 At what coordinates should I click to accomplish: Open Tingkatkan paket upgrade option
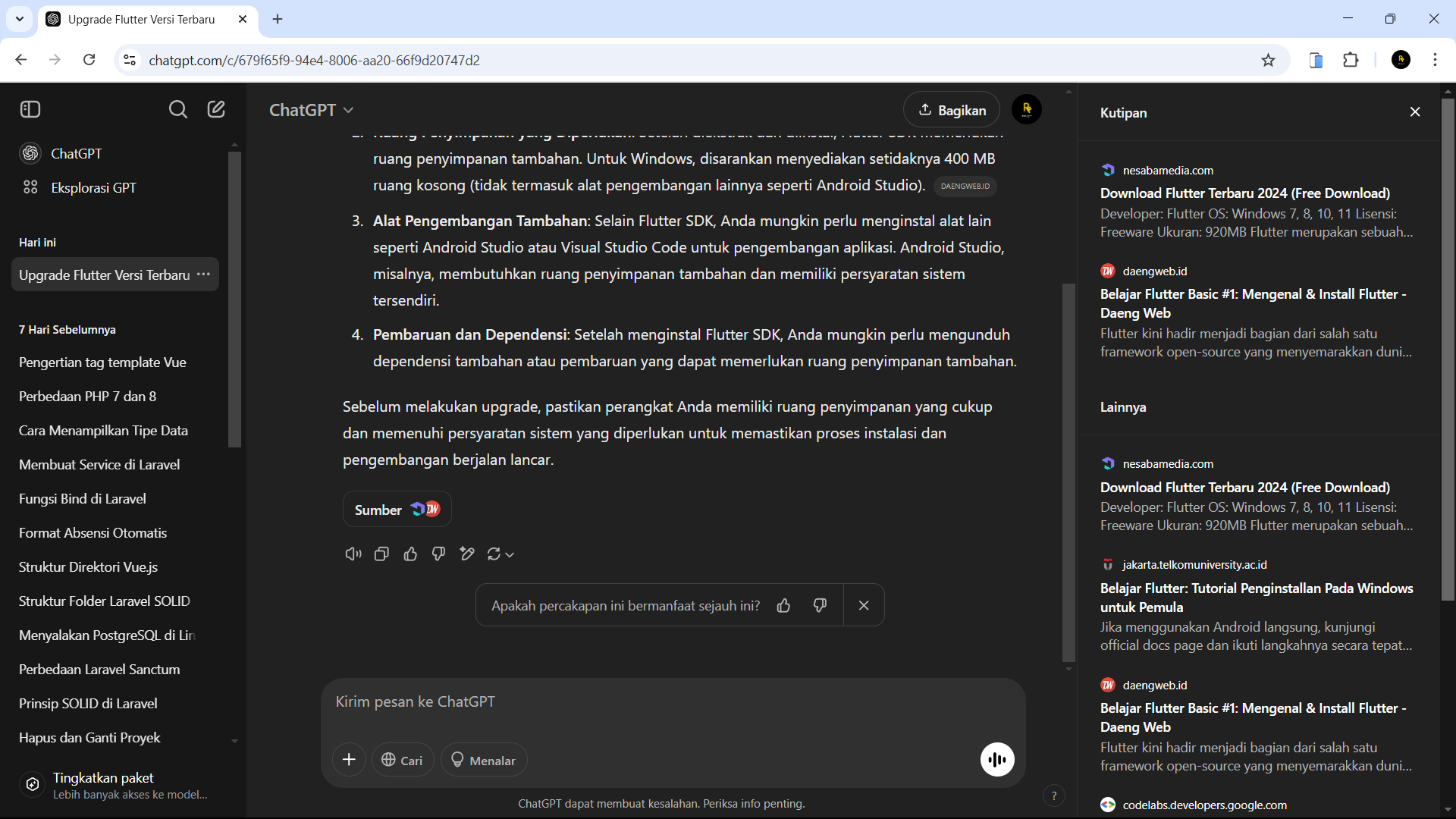pyautogui.click(x=115, y=785)
